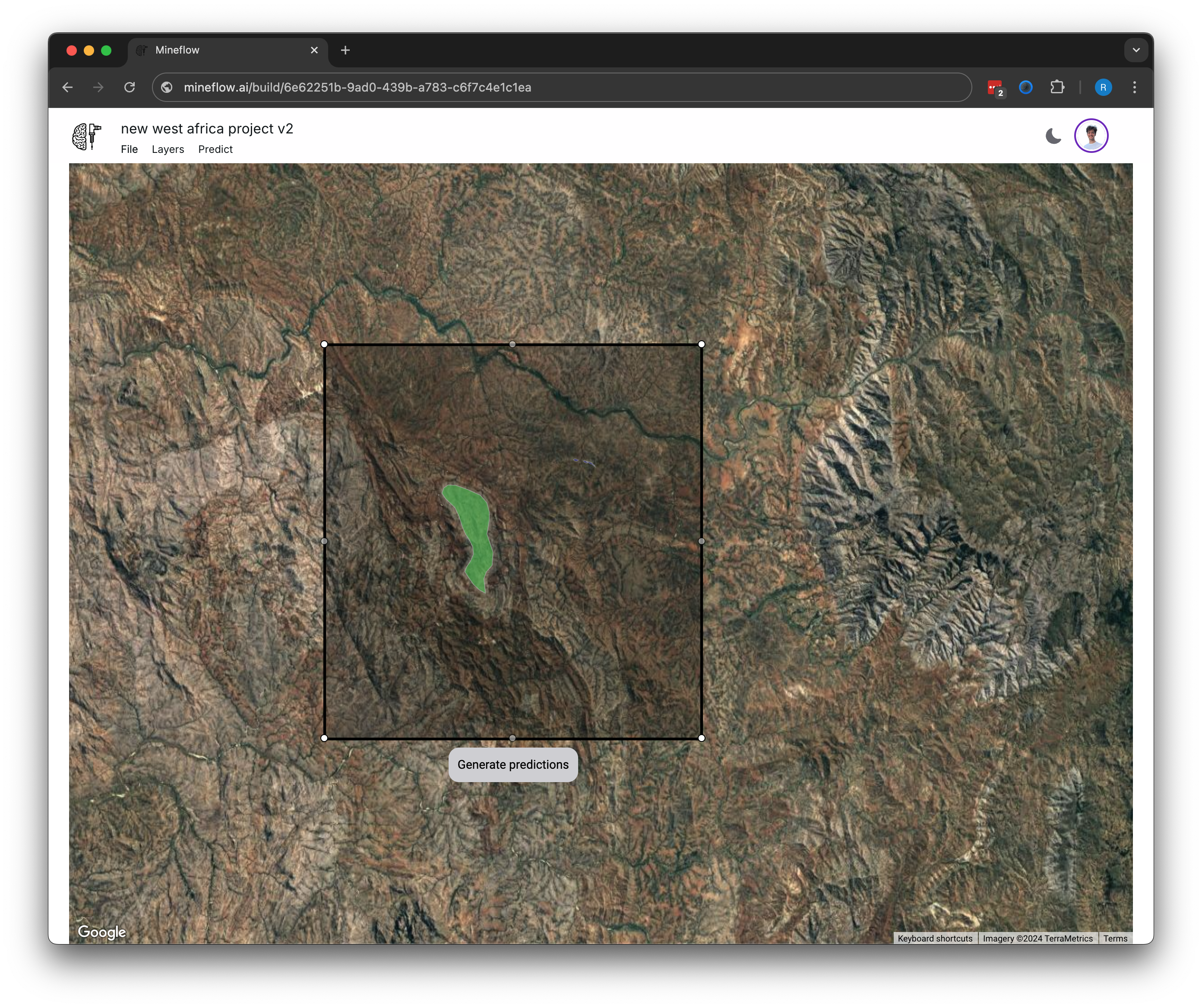Click the top edge midpoint handle of selection box
The image size is (1202, 1008).
513,345
